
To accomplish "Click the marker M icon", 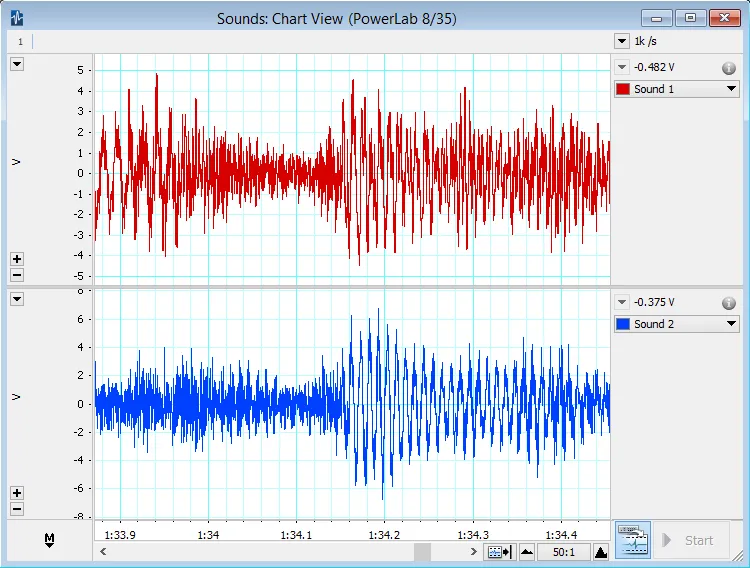I will [49, 540].
